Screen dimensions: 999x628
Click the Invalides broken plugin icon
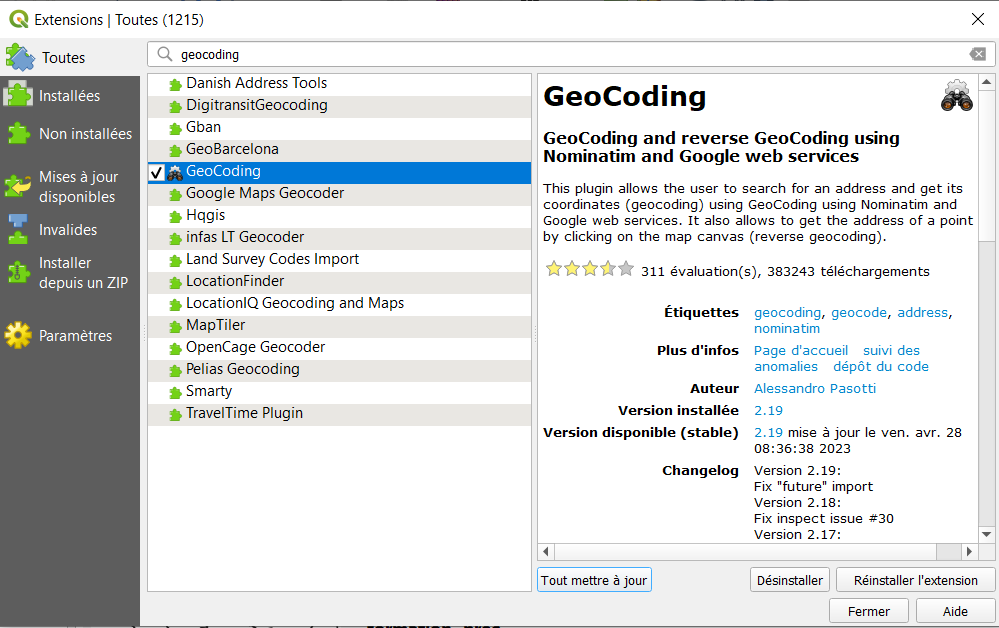pos(18,229)
